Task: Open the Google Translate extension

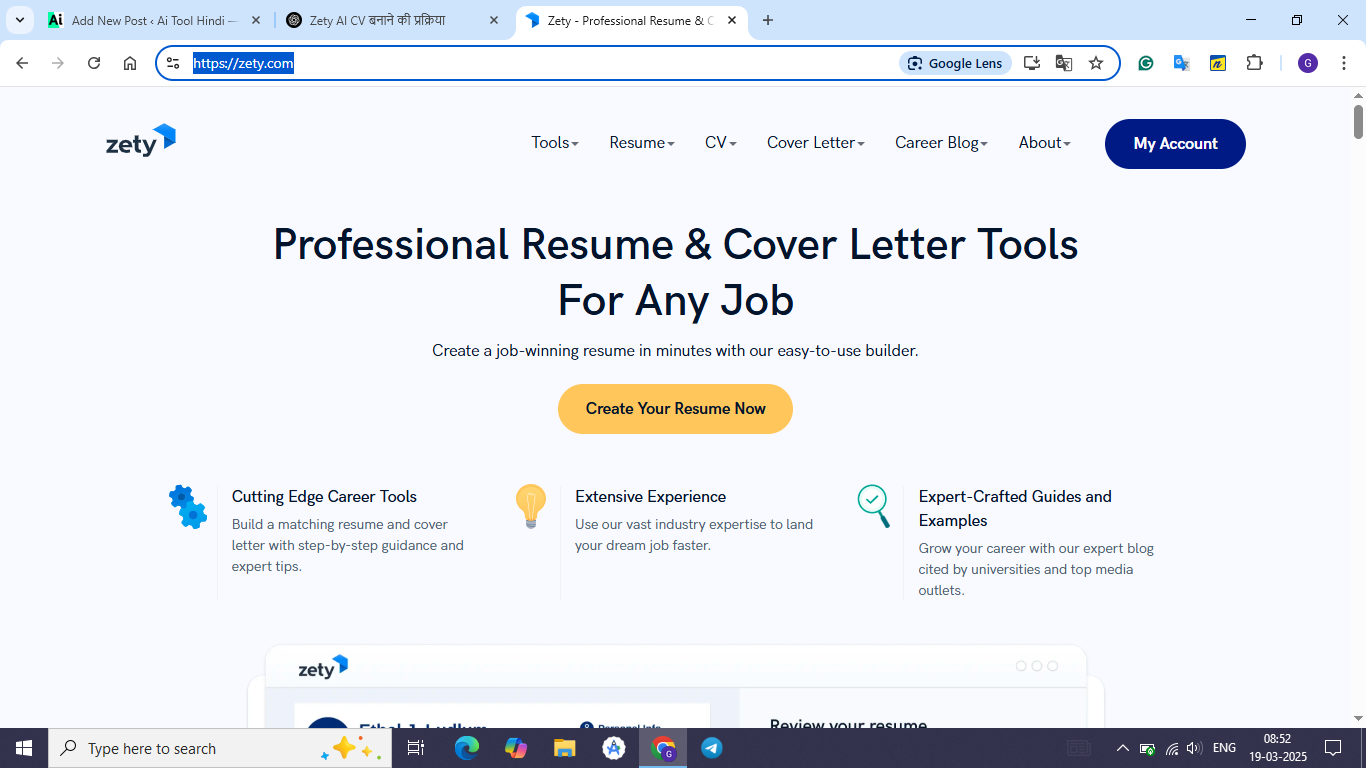Action: click(x=1181, y=63)
